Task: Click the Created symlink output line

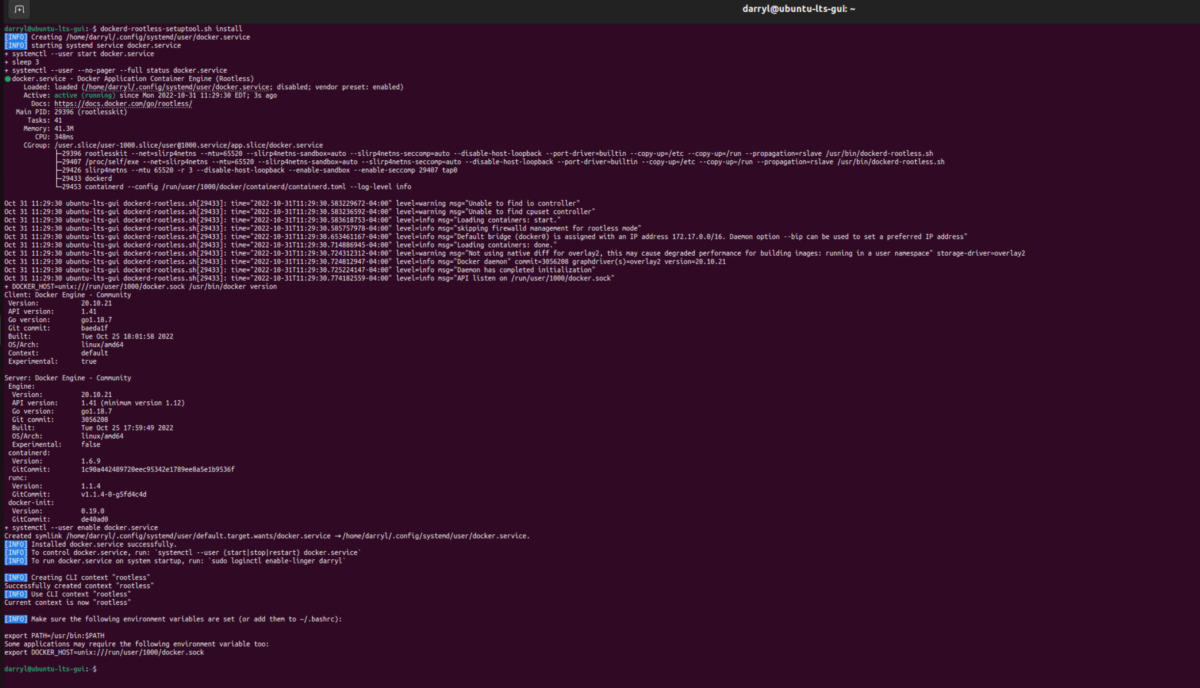Action: click(x=265, y=535)
